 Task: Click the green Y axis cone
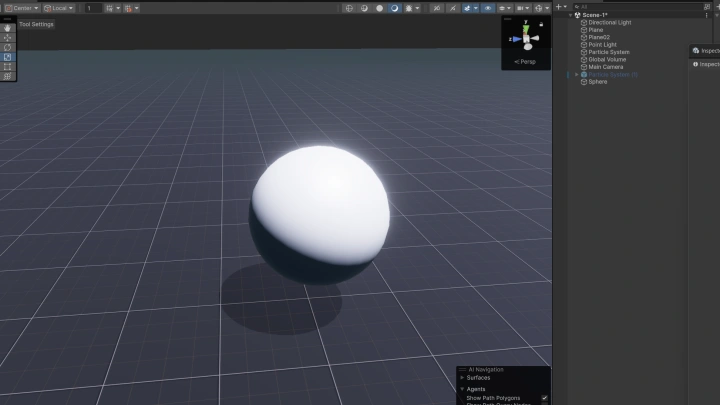coord(526,29)
